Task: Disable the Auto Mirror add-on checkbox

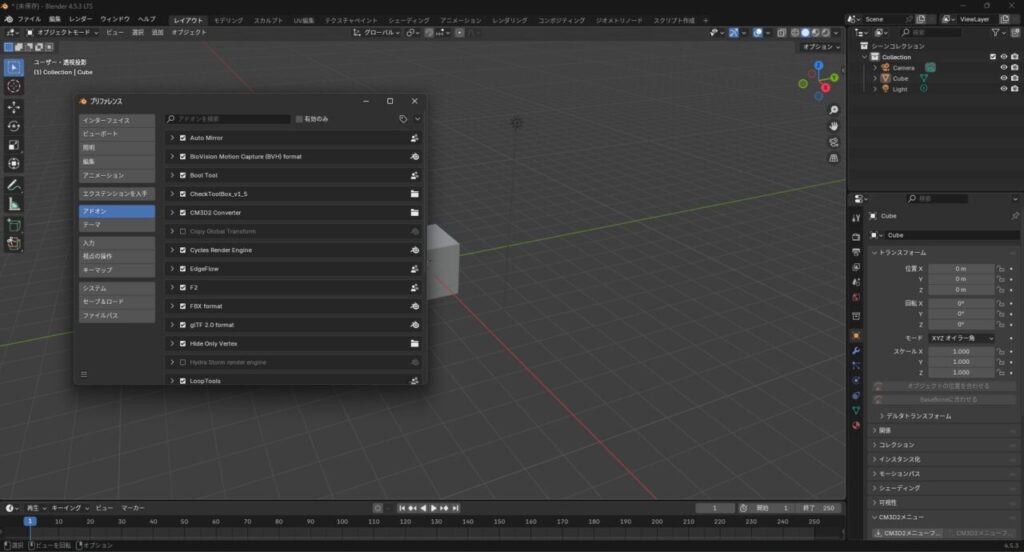Action: click(x=183, y=138)
